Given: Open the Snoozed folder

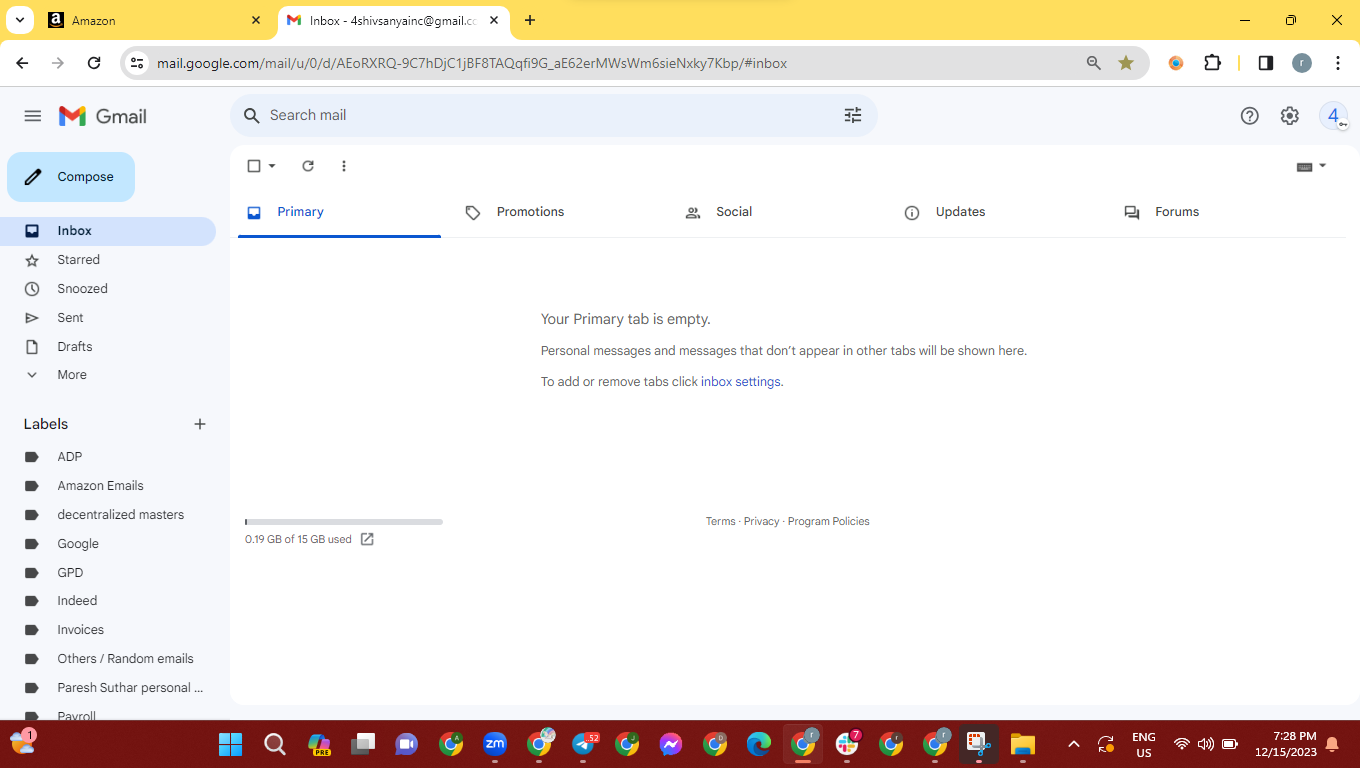Looking at the screenshot, I should [108, 289].
